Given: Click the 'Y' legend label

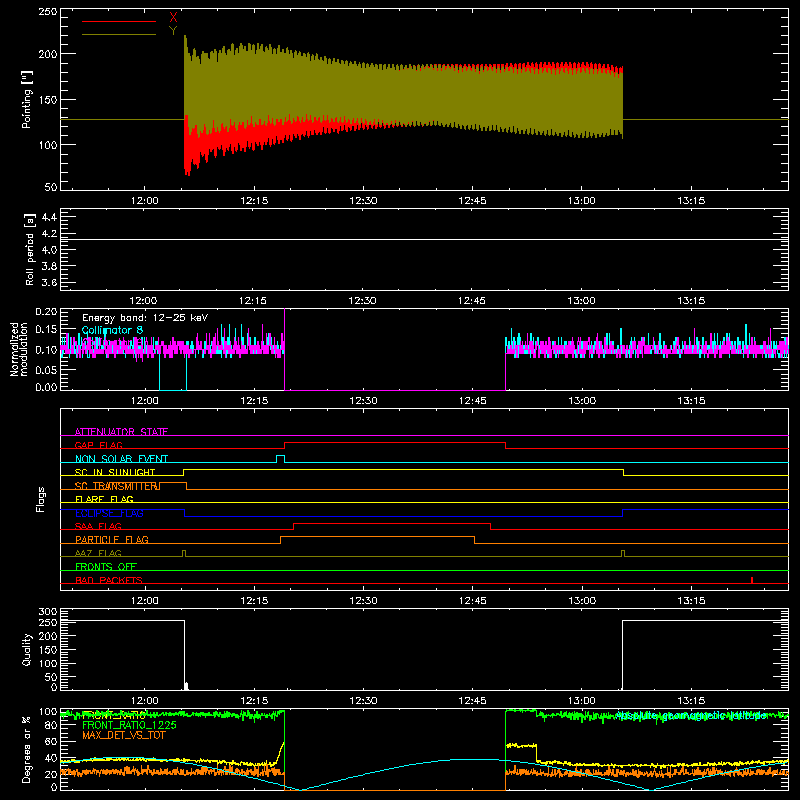Looking at the screenshot, I should (173, 31).
